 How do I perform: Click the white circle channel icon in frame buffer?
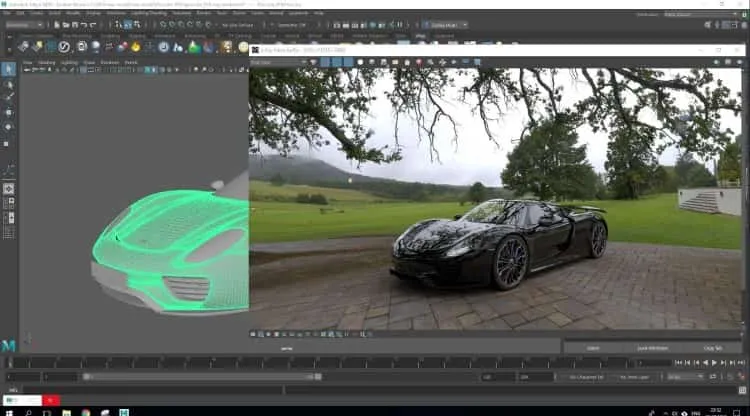coord(360,62)
